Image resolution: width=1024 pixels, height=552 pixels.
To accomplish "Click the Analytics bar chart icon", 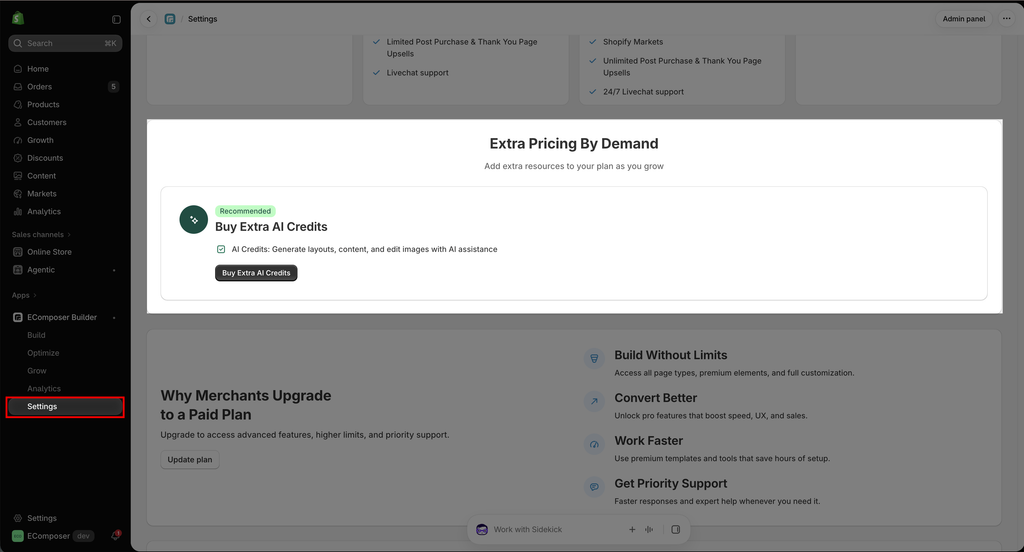I will click(x=18, y=212).
